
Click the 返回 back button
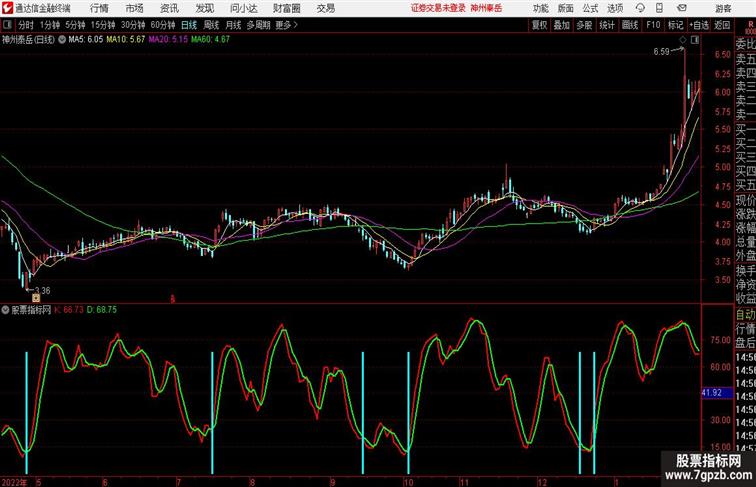722,25
